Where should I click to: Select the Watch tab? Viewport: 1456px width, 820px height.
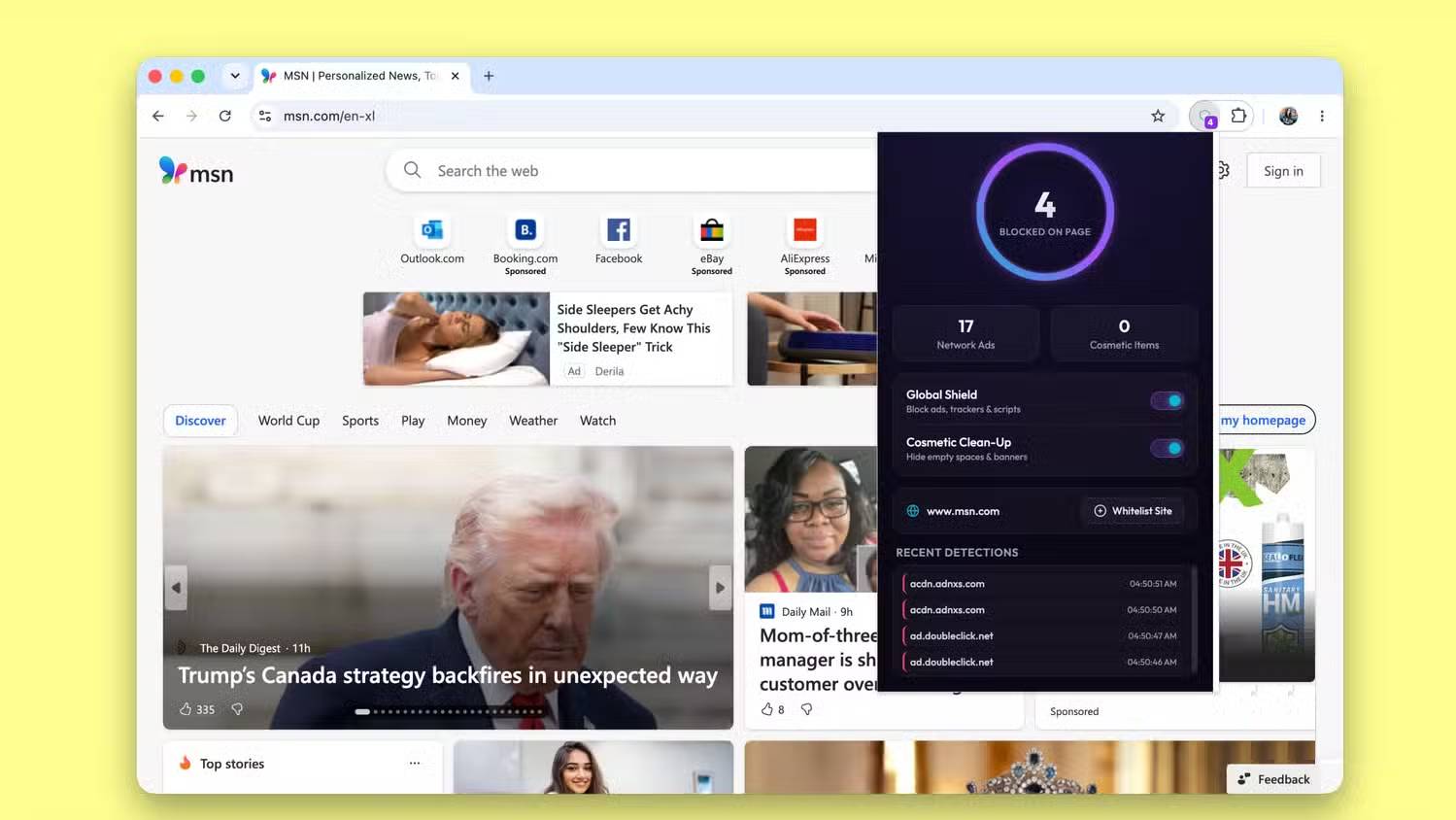[x=597, y=421]
